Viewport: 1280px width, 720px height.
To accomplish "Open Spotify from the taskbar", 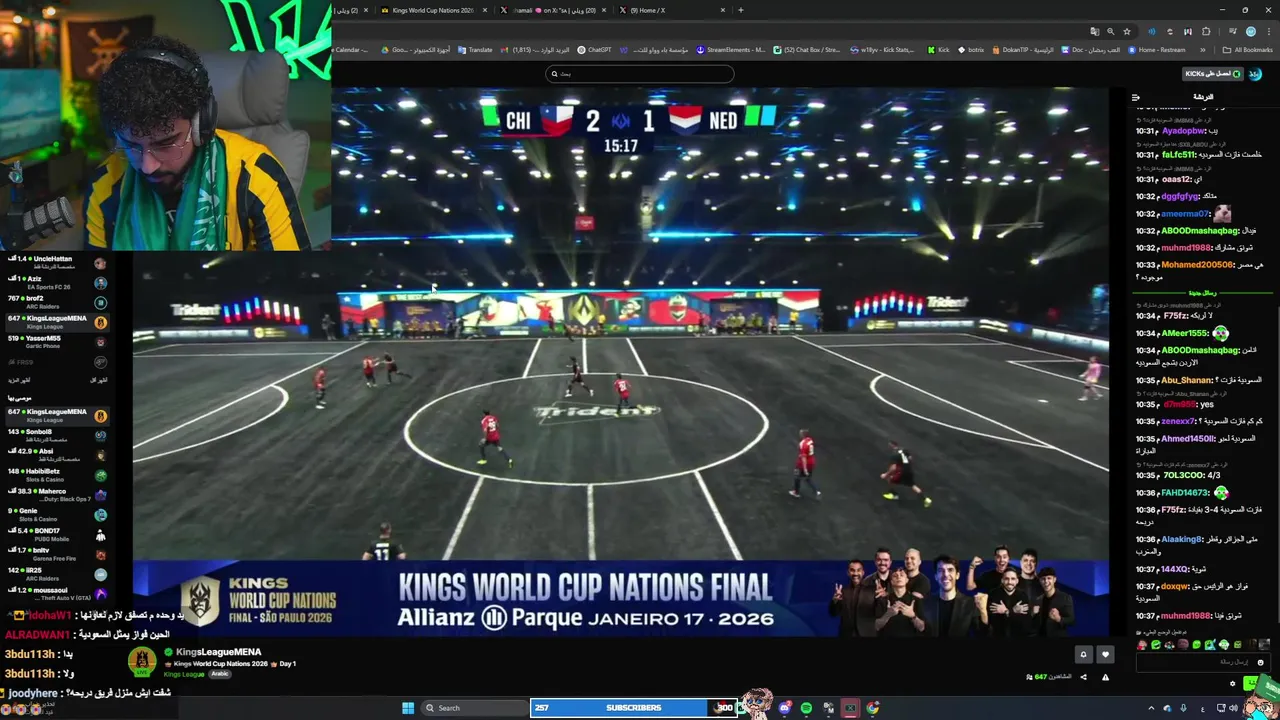I will click(x=806, y=708).
